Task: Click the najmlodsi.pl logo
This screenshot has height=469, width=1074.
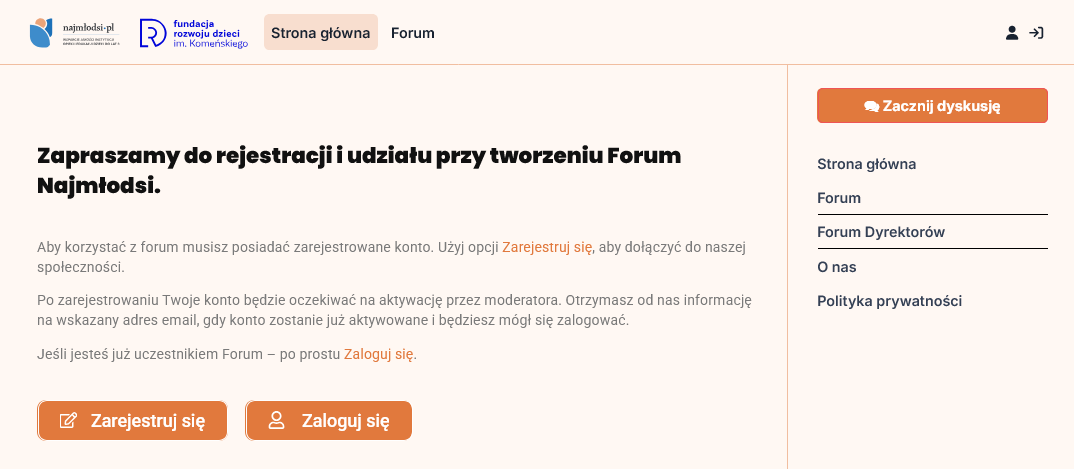Action: pyautogui.click(x=73, y=33)
